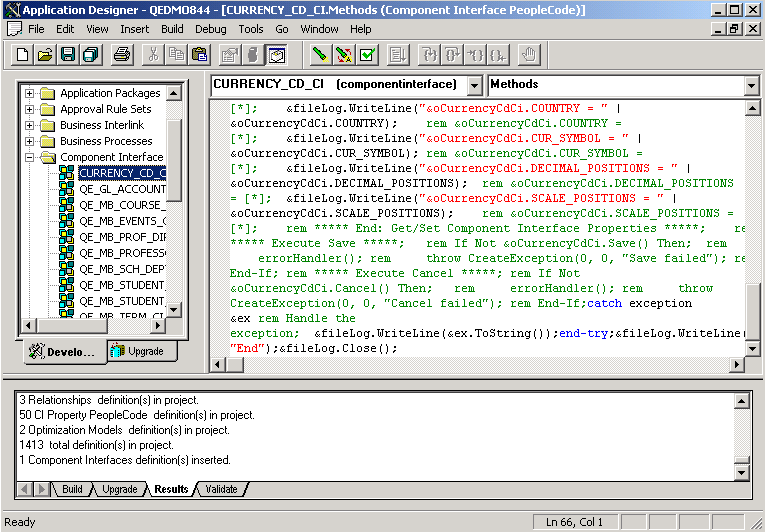The image size is (765, 532).
Task: Open the Build menu
Action: 172,29
